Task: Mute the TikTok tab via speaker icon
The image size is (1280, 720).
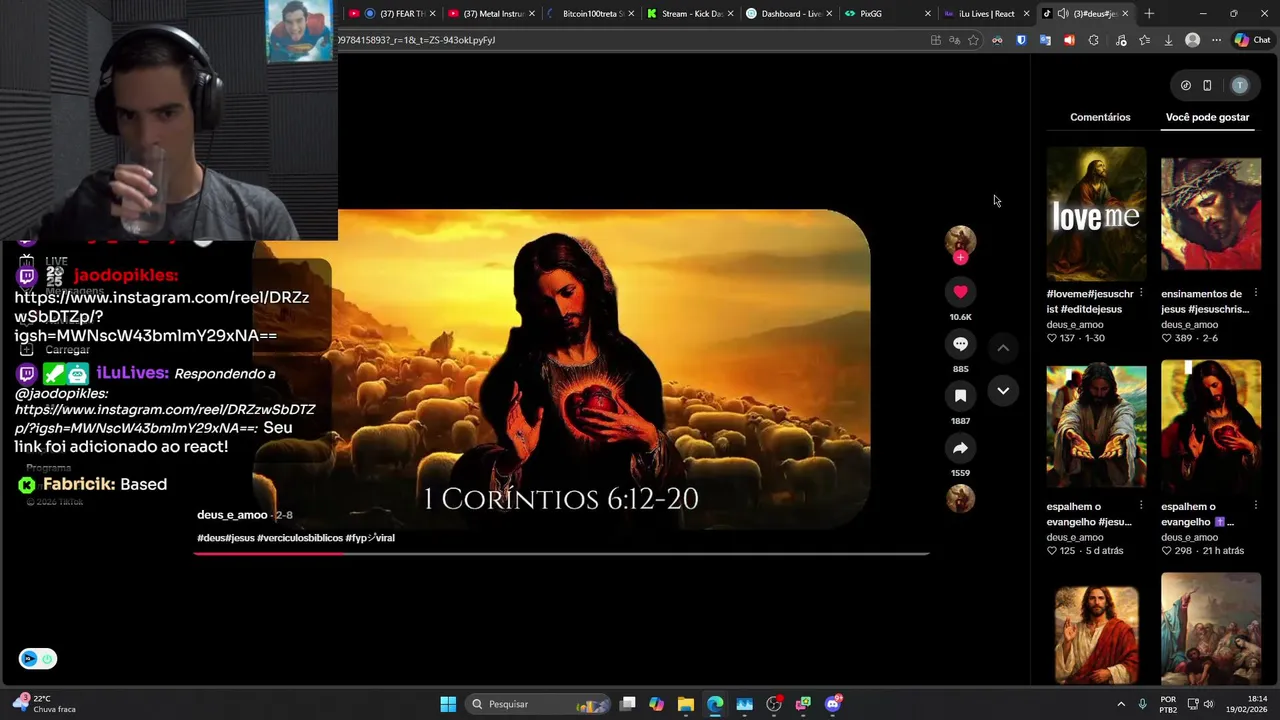Action: pyautogui.click(x=1062, y=14)
